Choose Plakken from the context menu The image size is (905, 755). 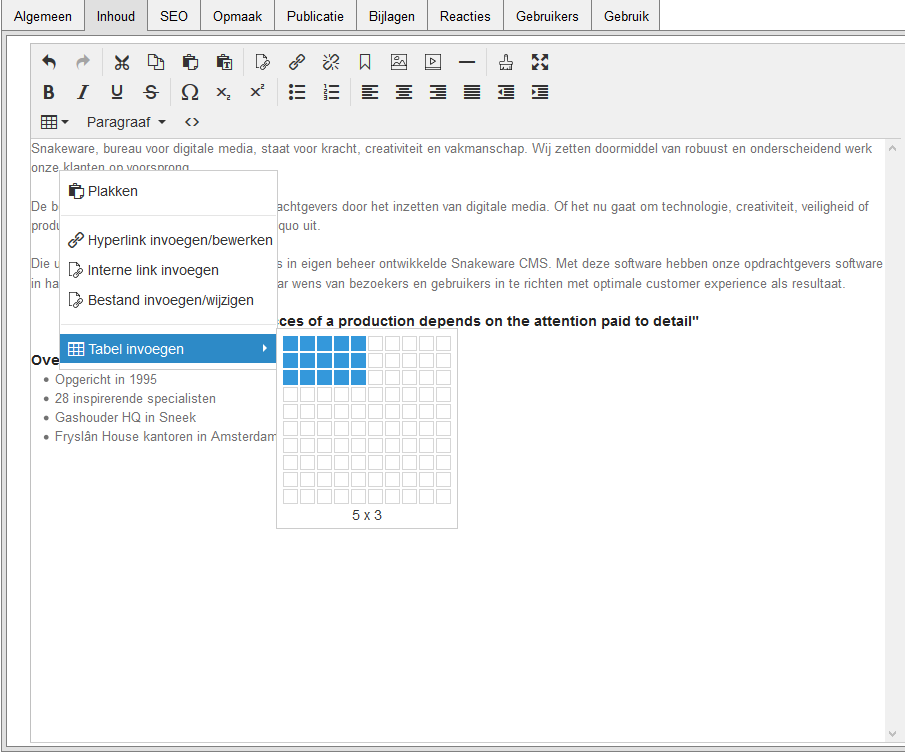coord(113,191)
